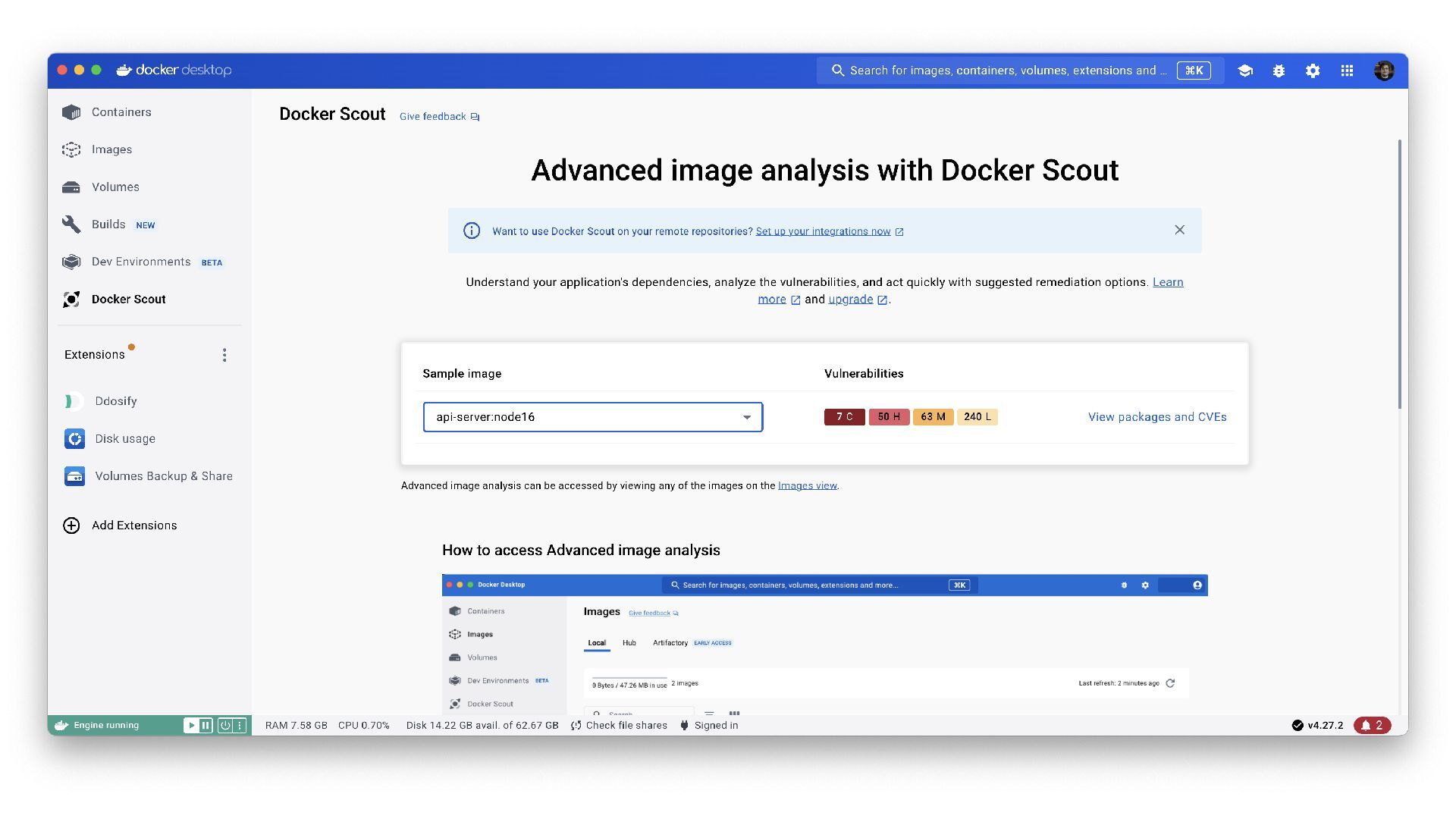Open the Images section
1456x819 pixels.
[111, 149]
